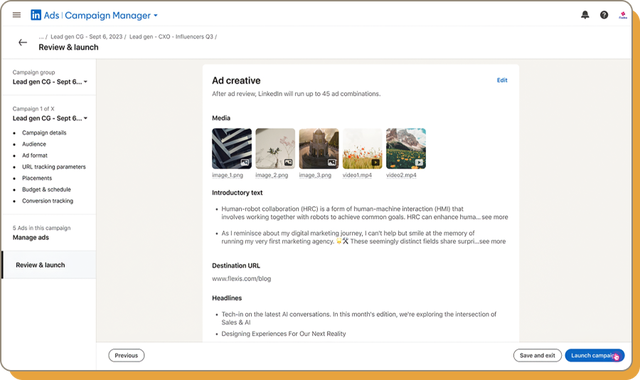640x380 pixels.
Task: Click the Edit link for Ad creative
Action: (502, 80)
